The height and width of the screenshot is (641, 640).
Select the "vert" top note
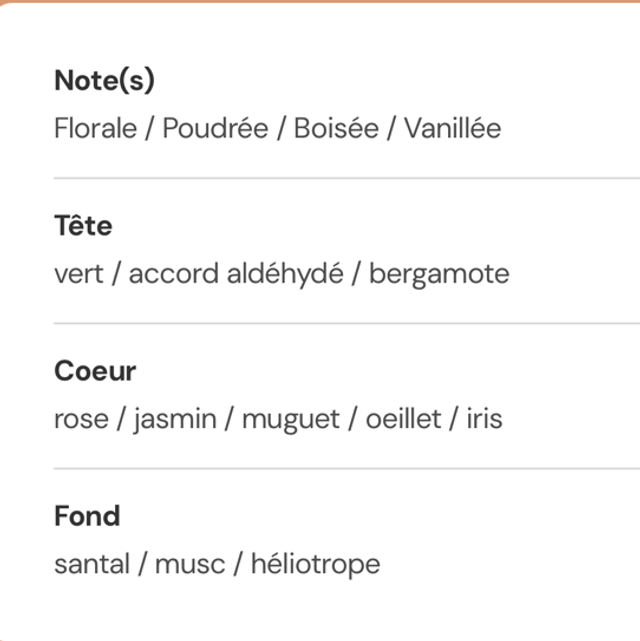(x=79, y=274)
